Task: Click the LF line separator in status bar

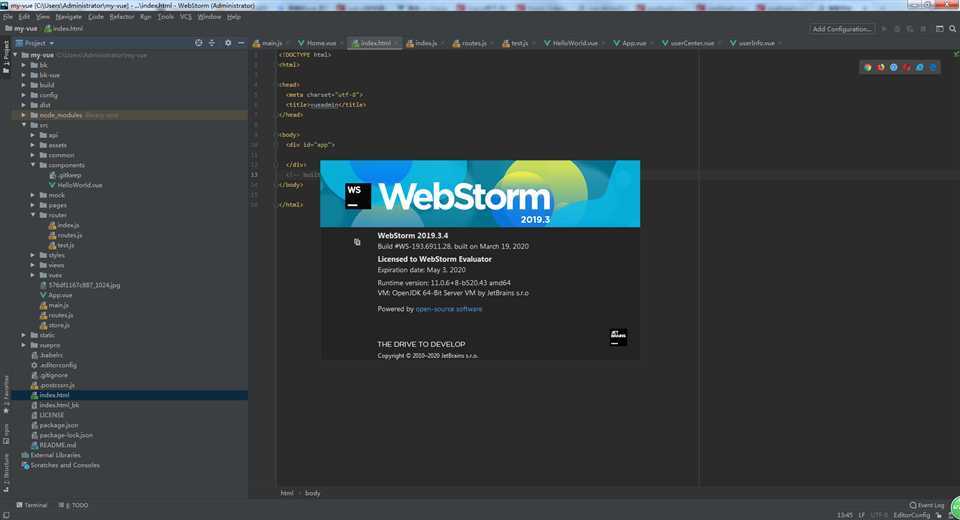Action: (861, 515)
